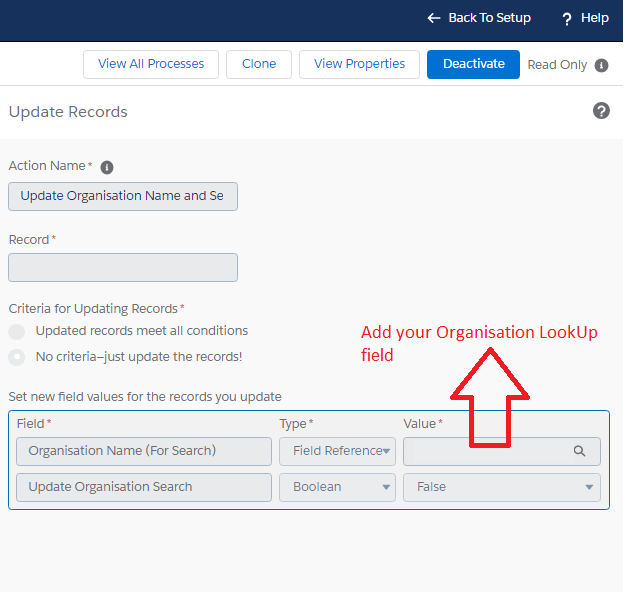Open View Properties
The width and height of the screenshot is (632, 592).
[359, 64]
